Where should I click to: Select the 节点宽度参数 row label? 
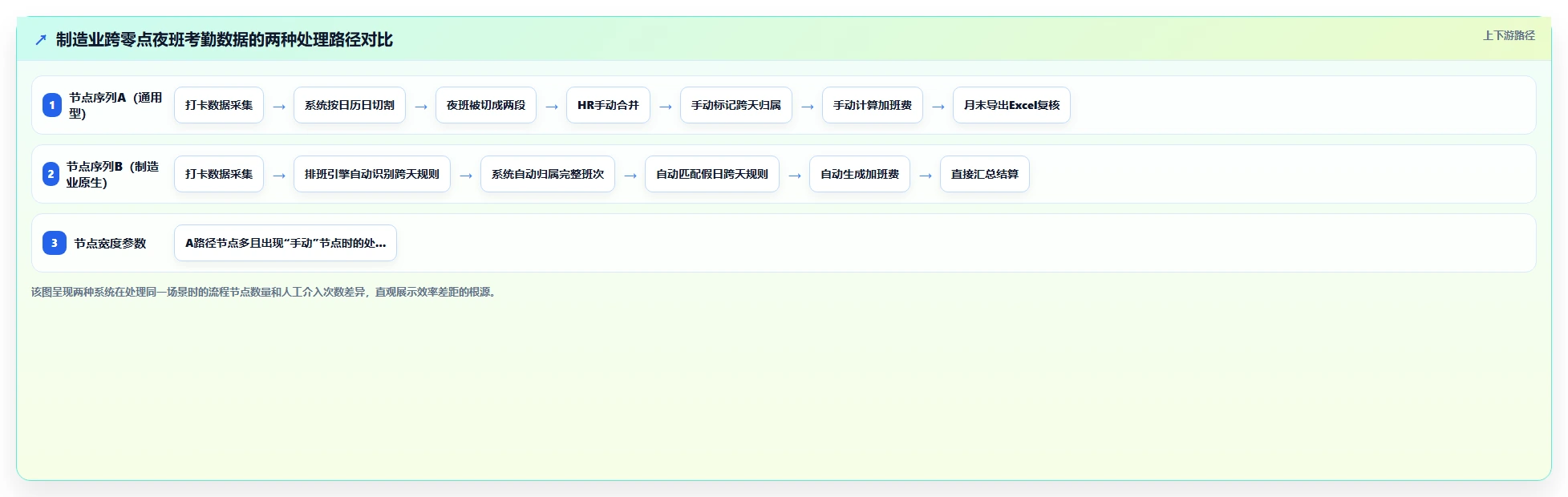[x=110, y=243]
